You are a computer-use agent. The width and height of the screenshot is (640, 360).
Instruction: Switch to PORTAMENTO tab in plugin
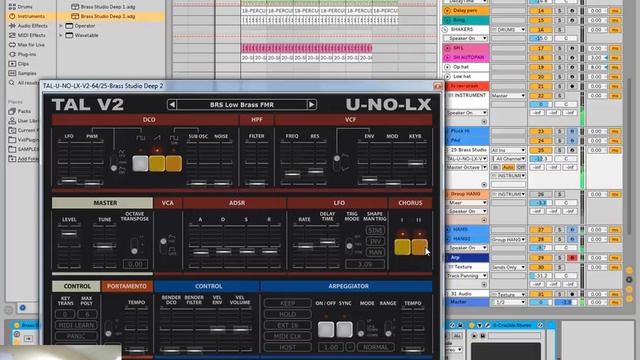coord(127,286)
